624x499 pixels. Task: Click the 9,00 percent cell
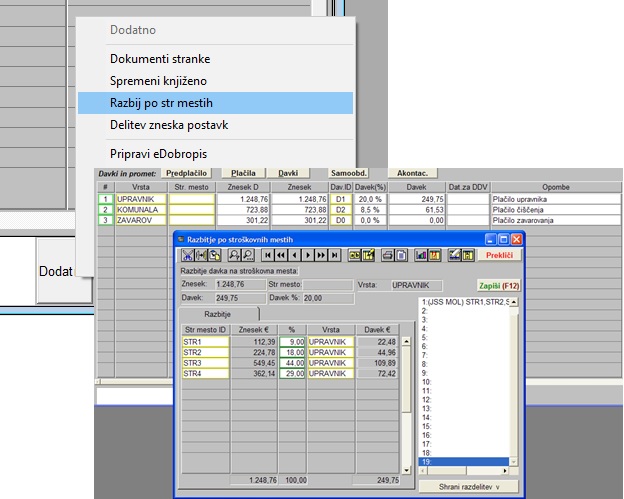[292, 342]
